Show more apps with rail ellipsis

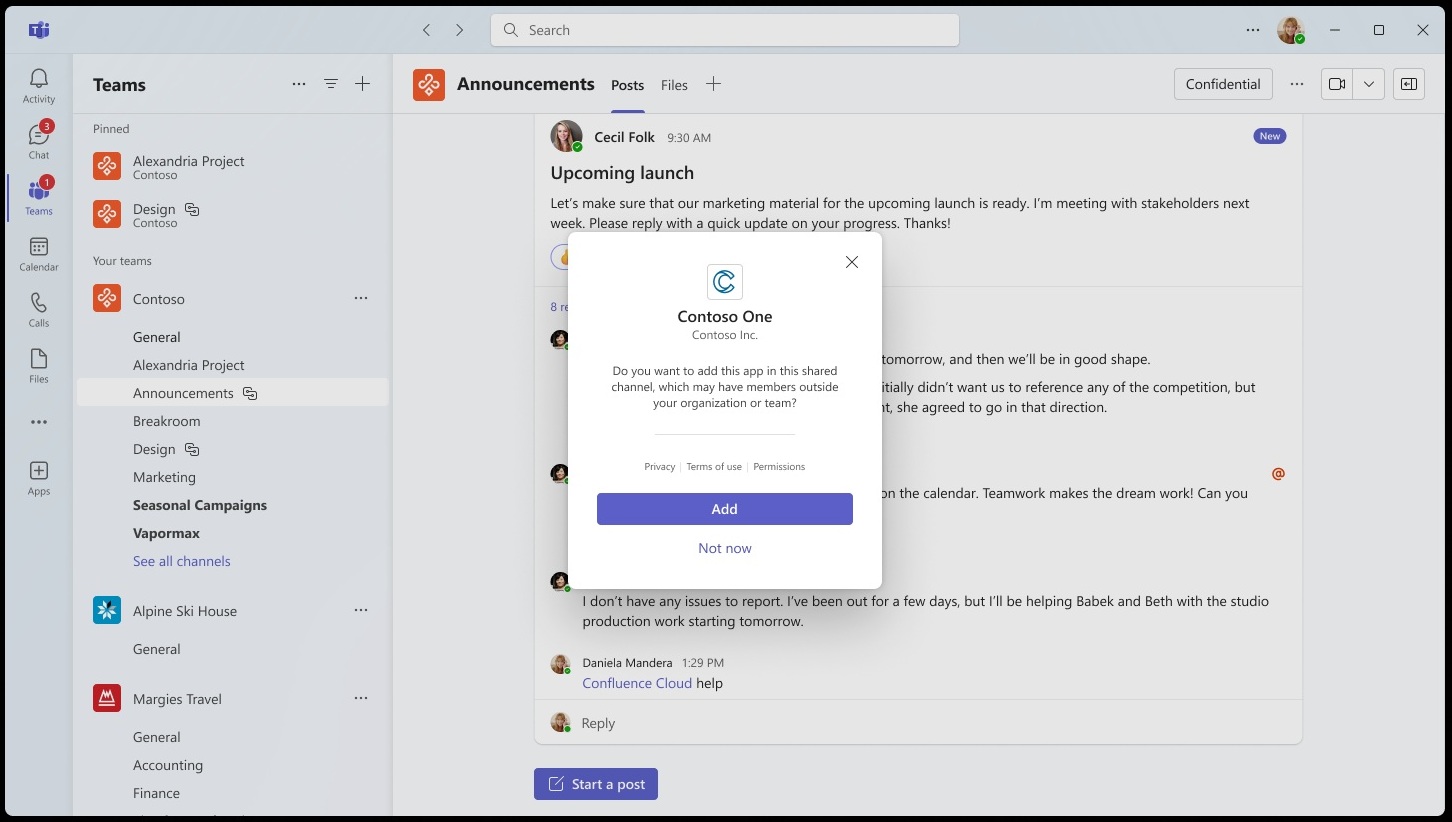pyautogui.click(x=39, y=422)
